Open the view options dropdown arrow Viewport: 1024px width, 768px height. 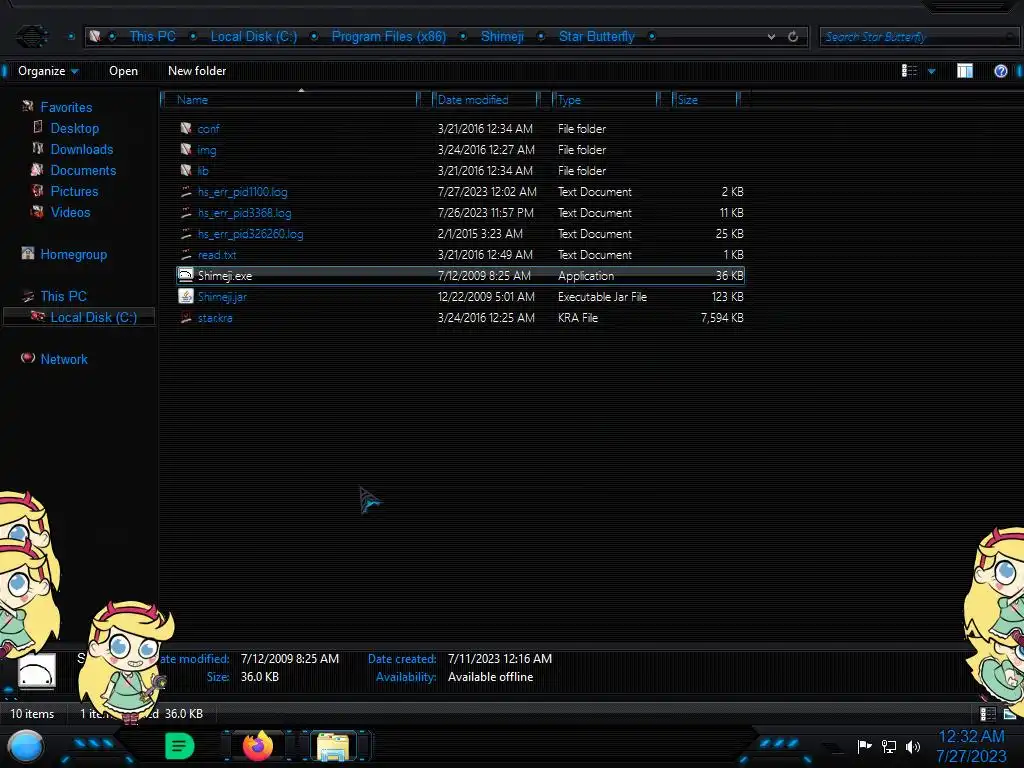(932, 71)
